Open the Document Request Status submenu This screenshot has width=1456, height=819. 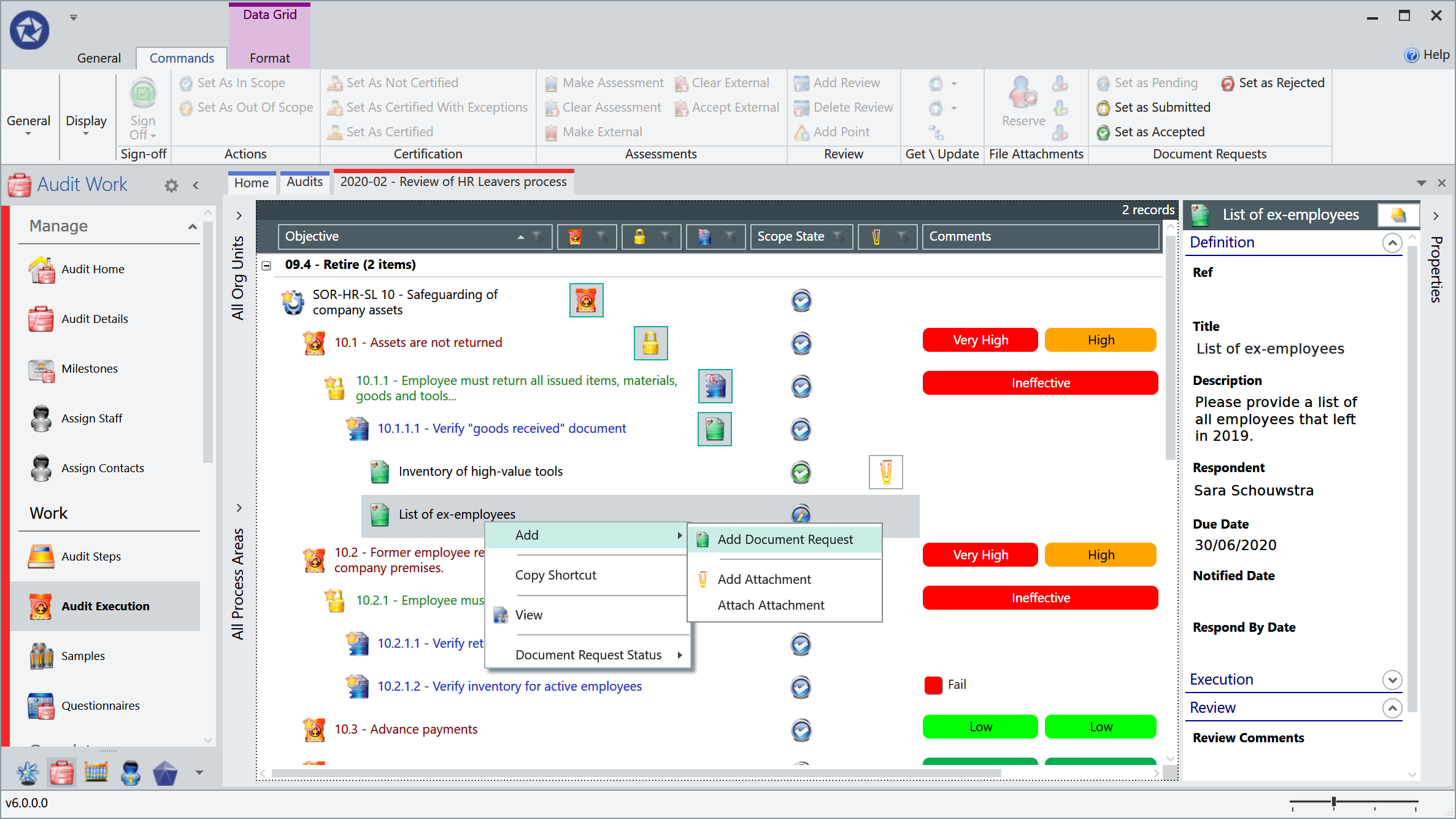click(588, 654)
